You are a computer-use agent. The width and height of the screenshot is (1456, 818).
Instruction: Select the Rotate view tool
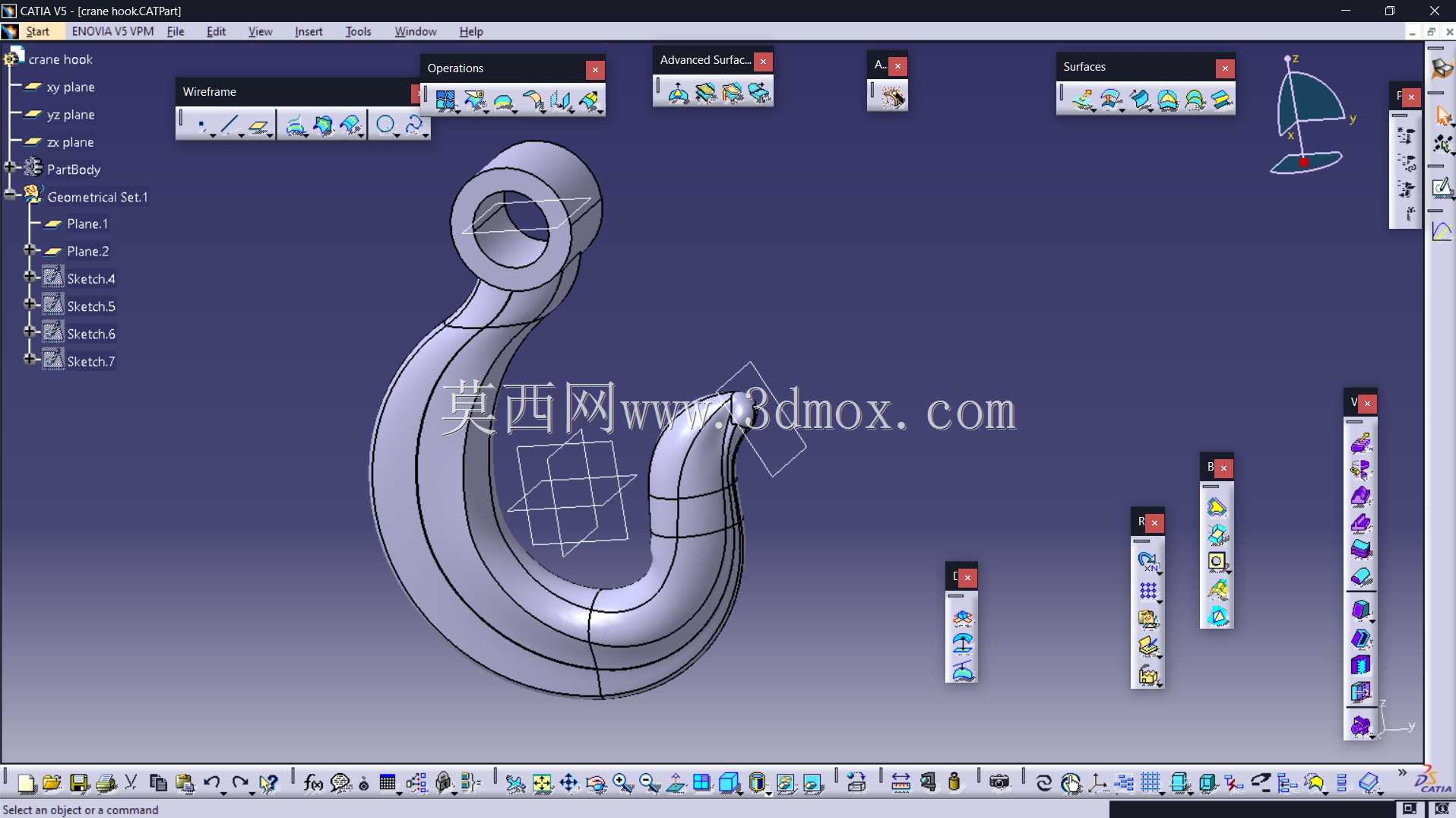pos(597,783)
